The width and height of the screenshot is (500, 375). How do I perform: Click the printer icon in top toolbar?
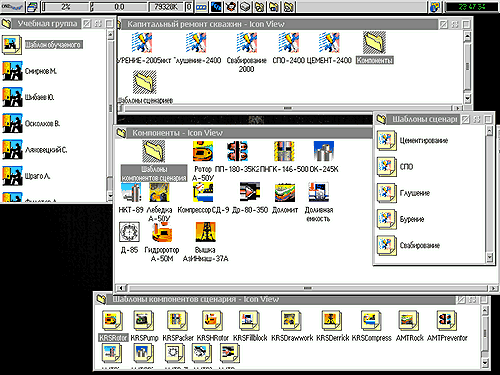coord(32,7)
